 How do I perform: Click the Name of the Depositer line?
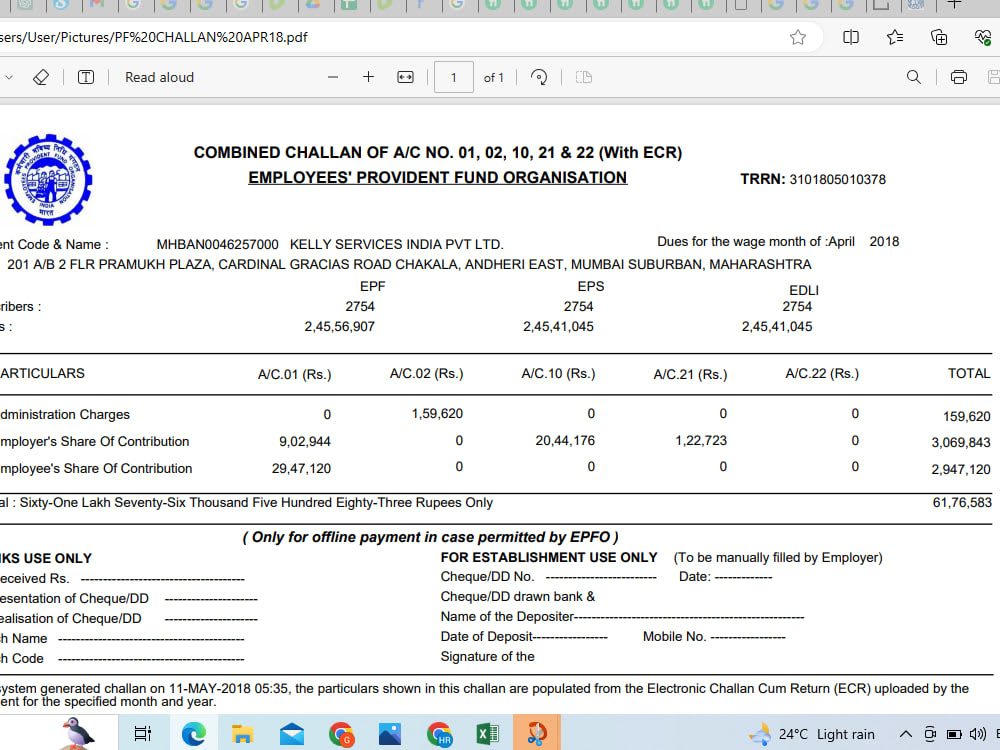622,617
